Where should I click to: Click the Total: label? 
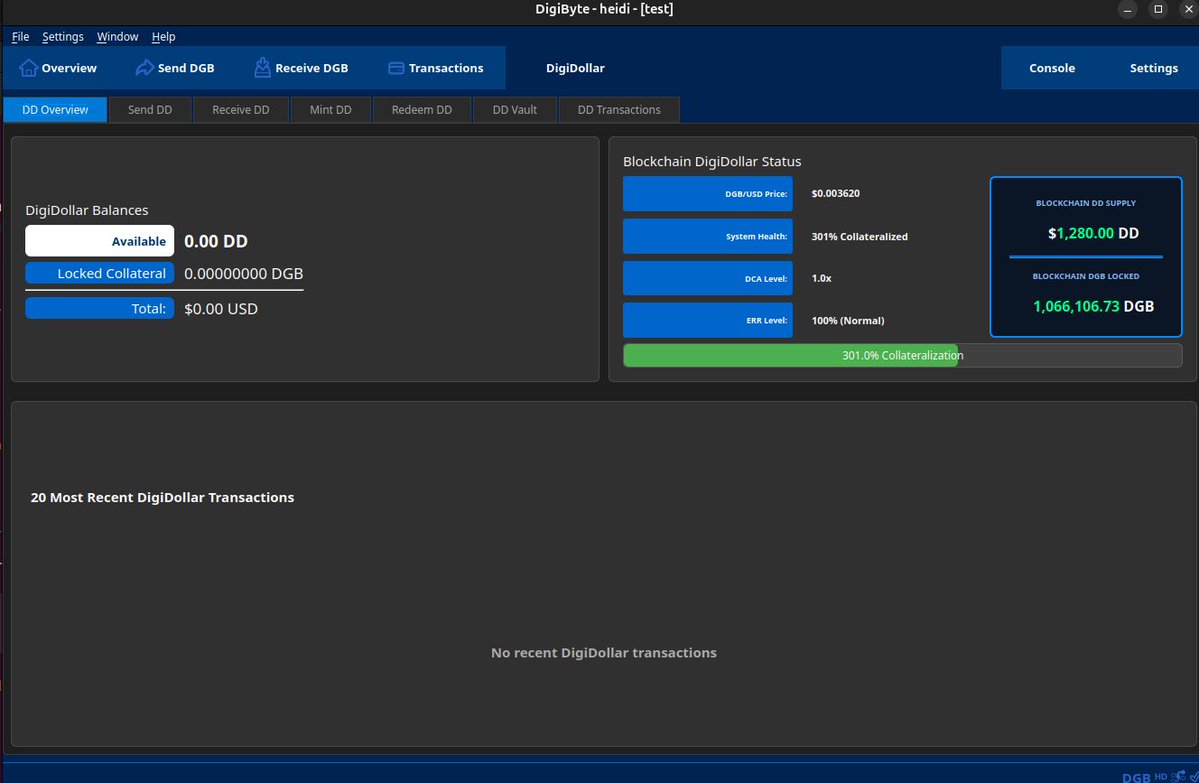click(x=99, y=308)
